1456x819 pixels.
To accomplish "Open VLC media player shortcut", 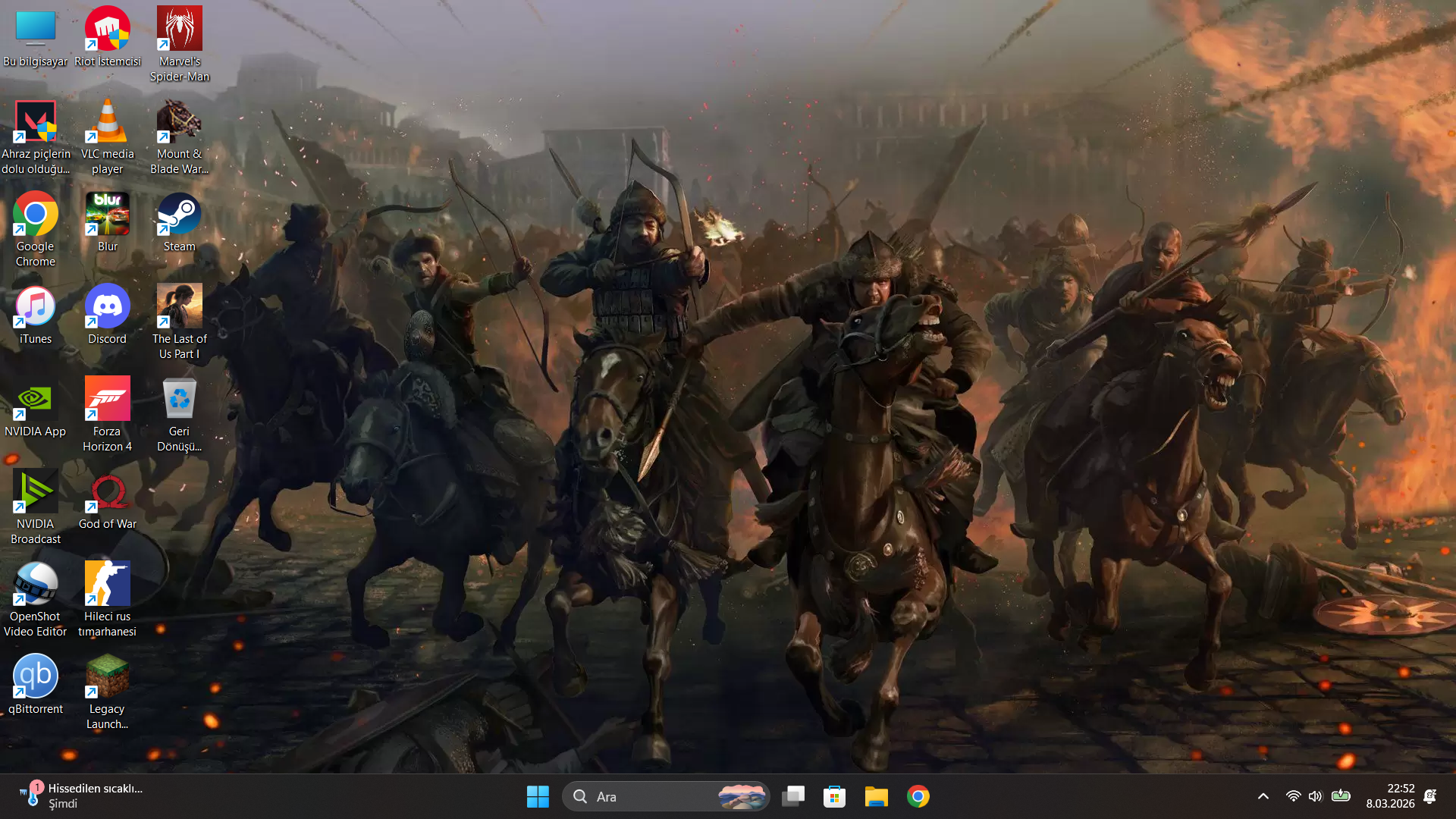I will point(108,137).
